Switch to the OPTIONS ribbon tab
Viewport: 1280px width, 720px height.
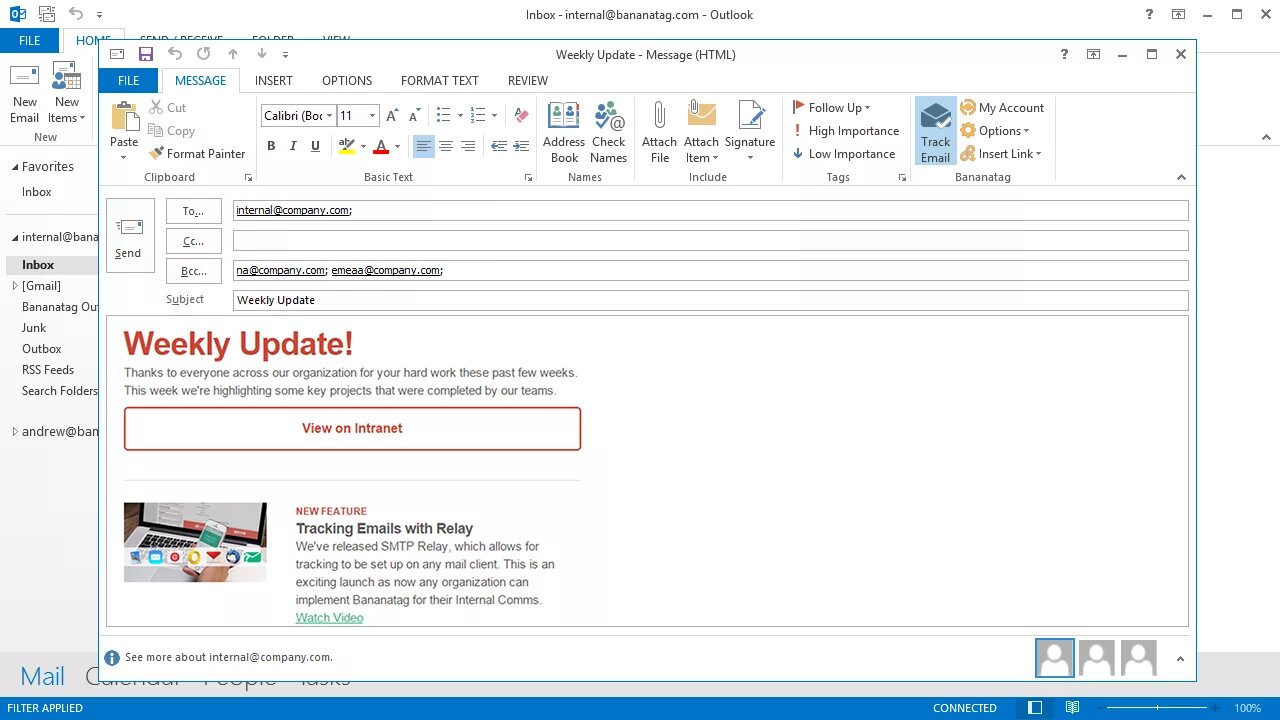pos(347,81)
